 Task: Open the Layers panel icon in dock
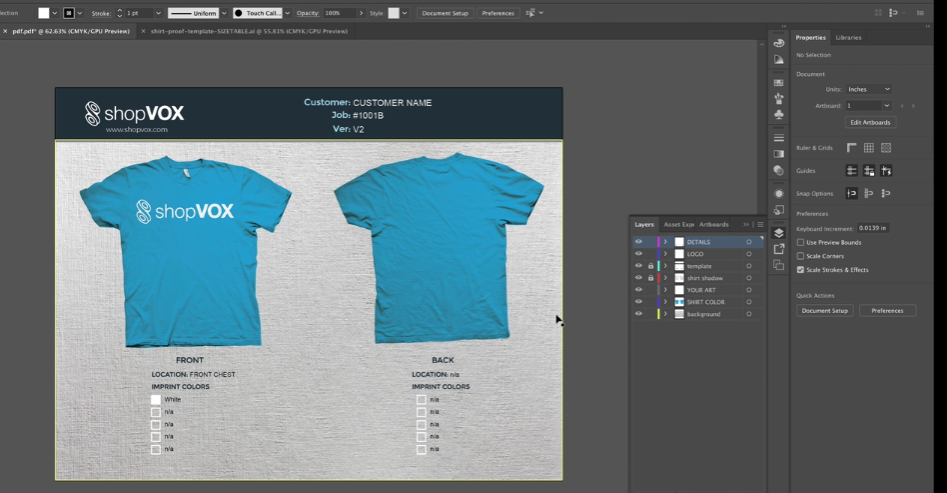point(779,233)
